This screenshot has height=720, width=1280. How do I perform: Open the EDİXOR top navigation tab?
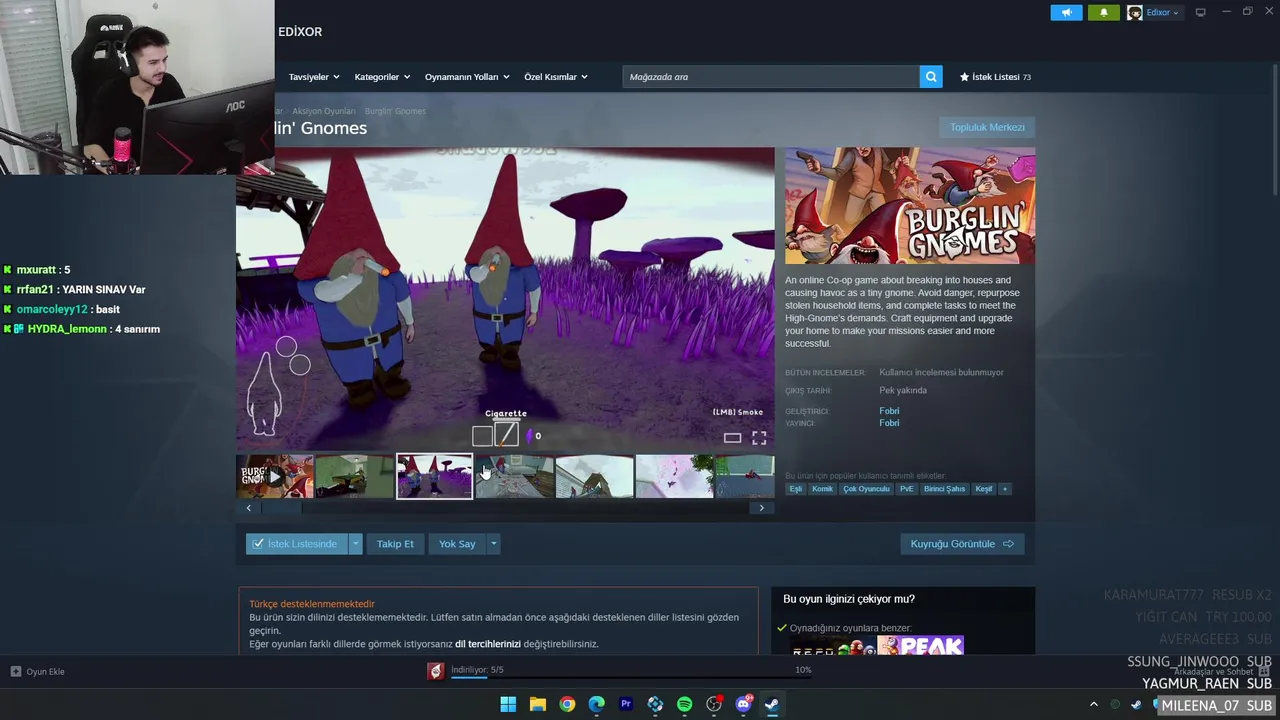pos(300,32)
